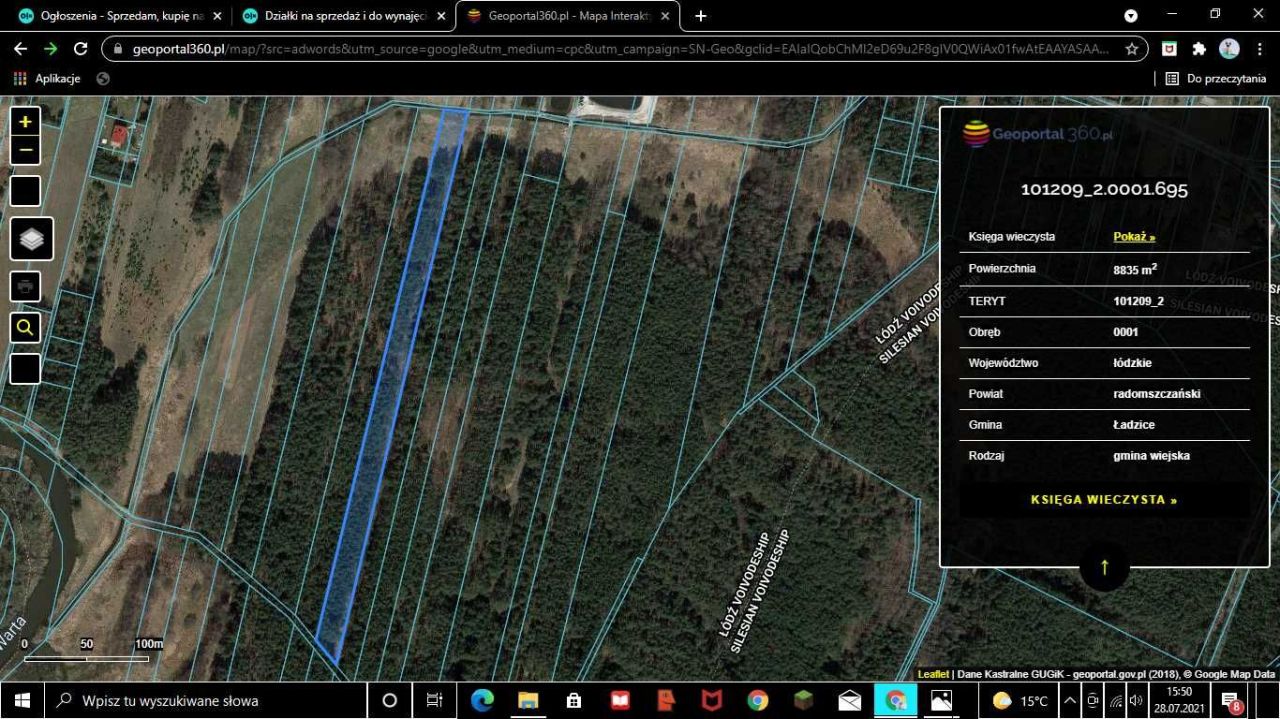
Task: Click the KSIĘGA WIECZYSTA » button
Action: tap(1104, 499)
